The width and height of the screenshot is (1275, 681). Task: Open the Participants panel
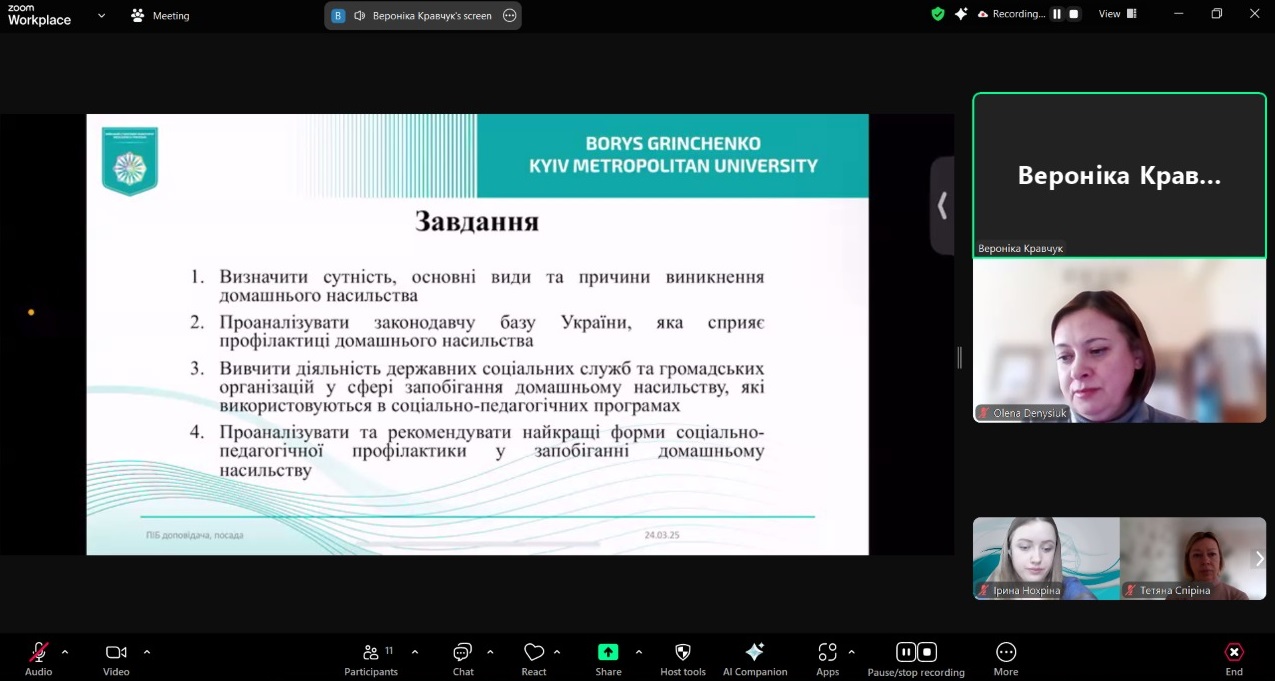click(x=371, y=657)
